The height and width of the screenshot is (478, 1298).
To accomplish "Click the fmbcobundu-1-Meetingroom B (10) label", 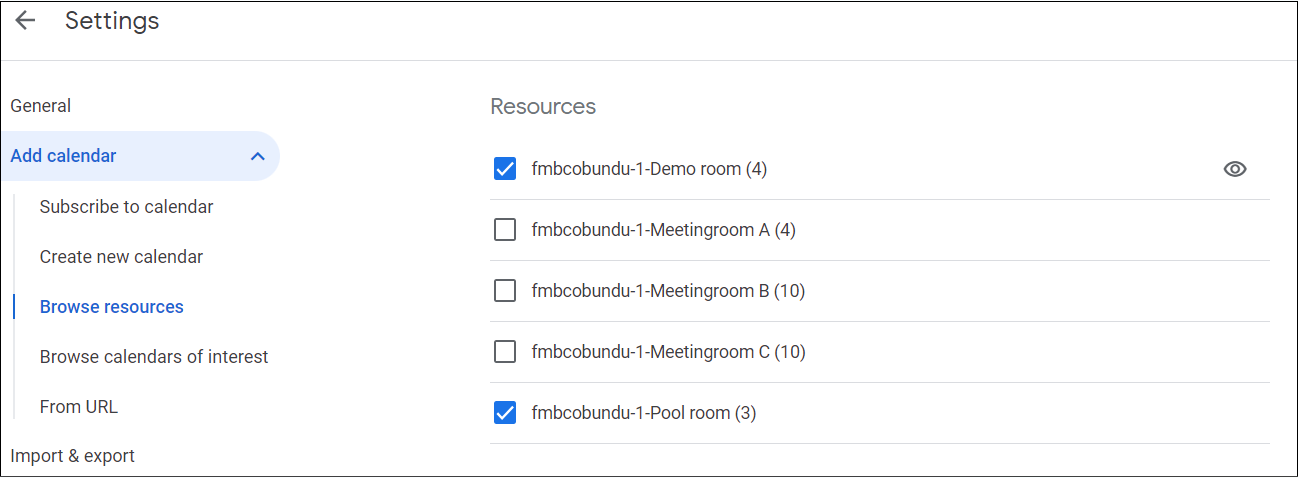I will (x=668, y=291).
